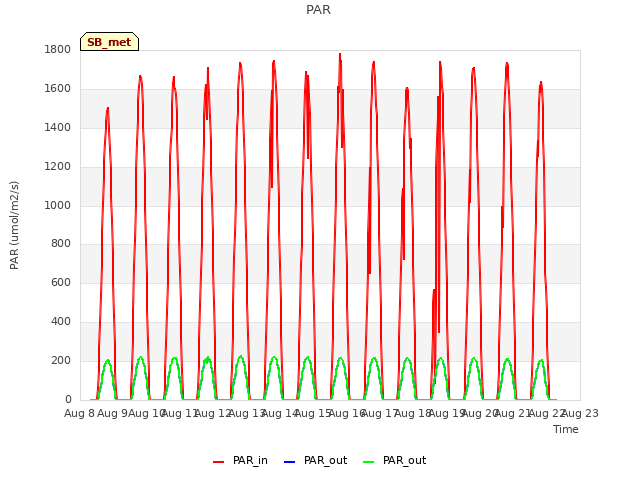640x480 pixels.
Task: Click the first red peak near 1500
Action: [x=108, y=108]
